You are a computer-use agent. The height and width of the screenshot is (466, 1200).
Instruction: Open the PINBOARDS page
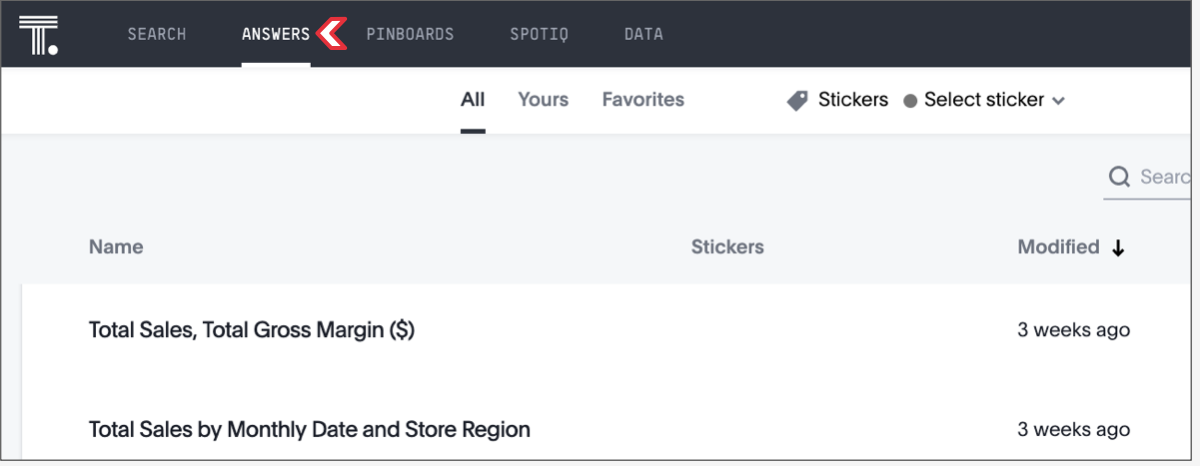pyautogui.click(x=410, y=34)
